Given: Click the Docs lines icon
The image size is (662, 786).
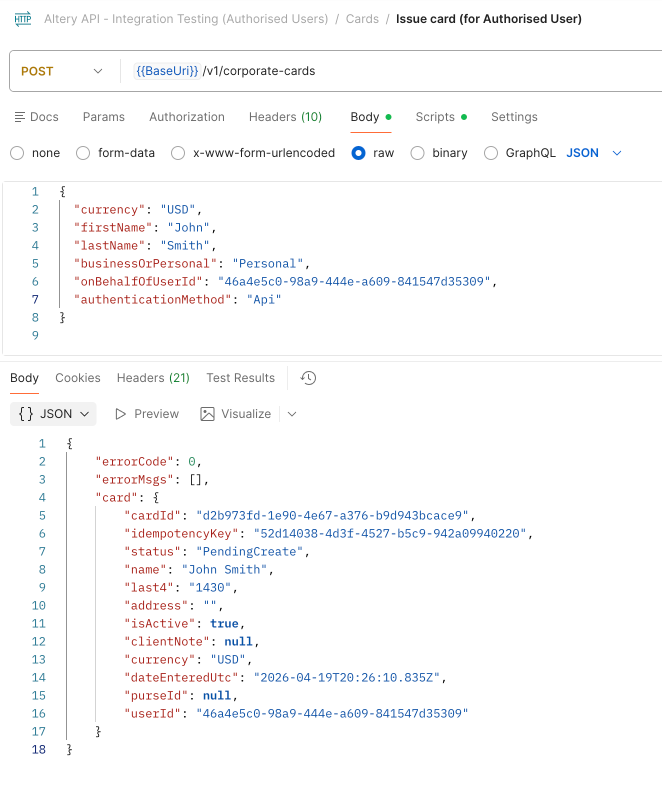Looking at the screenshot, I should (x=20, y=117).
